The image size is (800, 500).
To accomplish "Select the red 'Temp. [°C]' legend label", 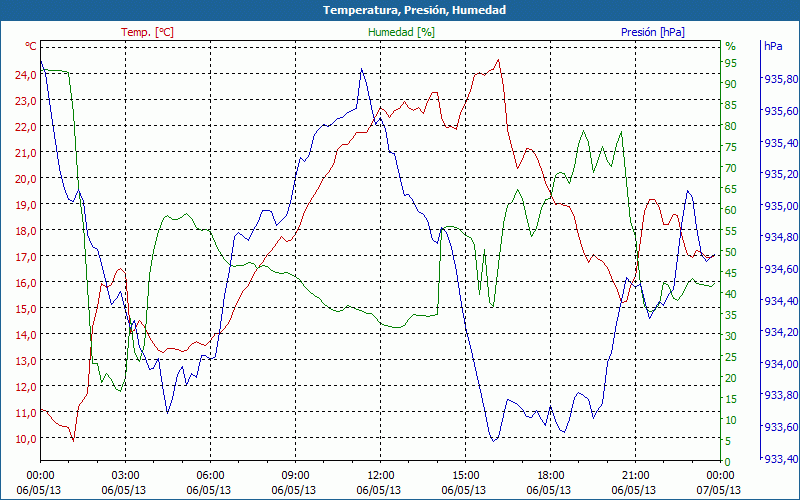I will pyautogui.click(x=147, y=32).
